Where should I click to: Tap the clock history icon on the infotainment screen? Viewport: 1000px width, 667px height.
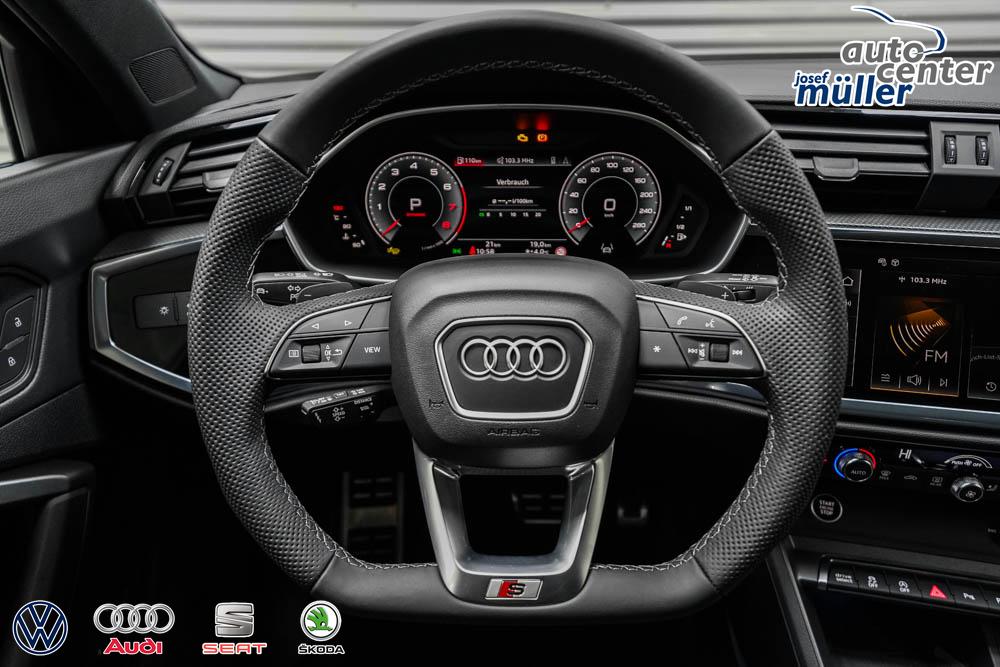989,386
